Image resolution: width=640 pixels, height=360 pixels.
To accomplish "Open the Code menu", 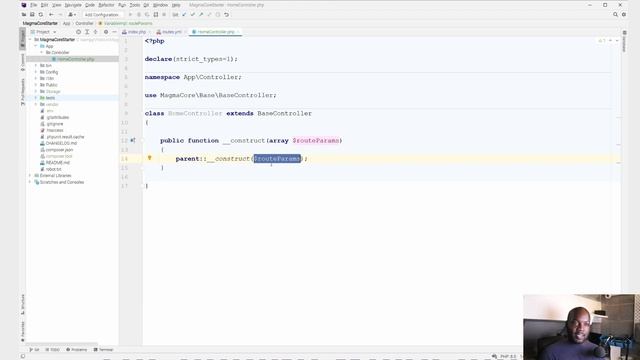I will point(90,5).
